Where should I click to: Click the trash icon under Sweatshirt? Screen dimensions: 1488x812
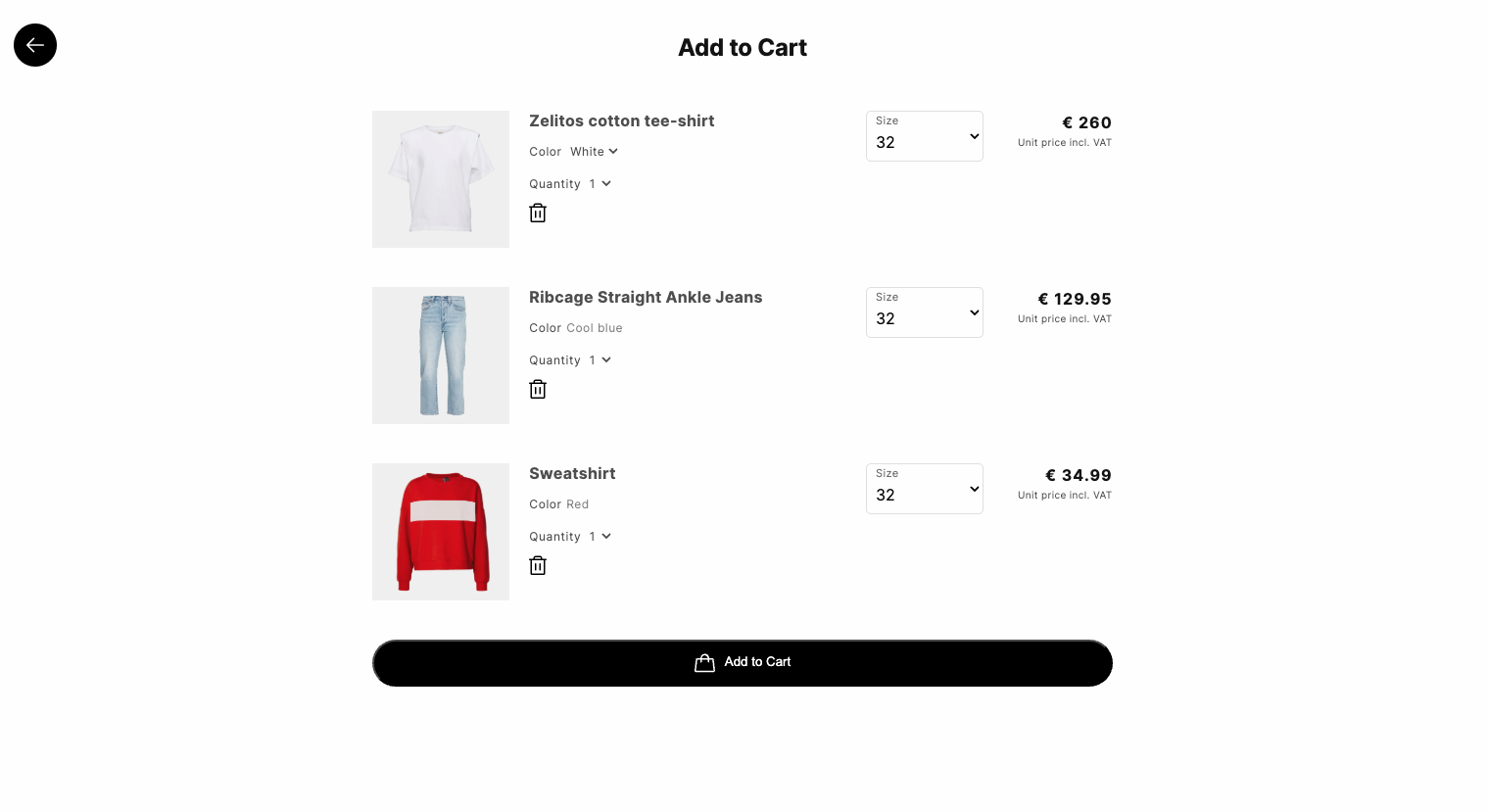[x=538, y=565]
